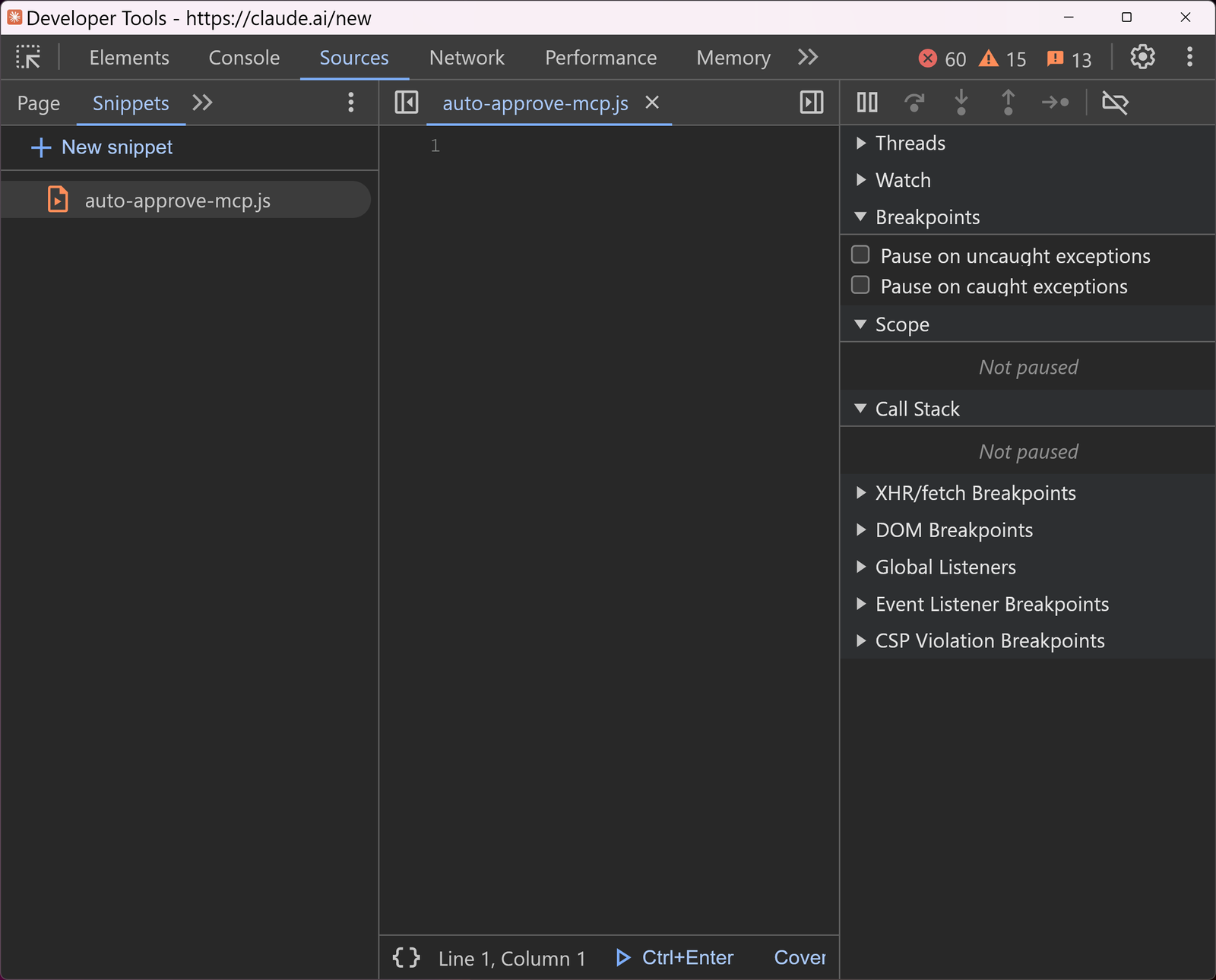
Task: Click the plus icon for New snippet
Action: (x=41, y=147)
